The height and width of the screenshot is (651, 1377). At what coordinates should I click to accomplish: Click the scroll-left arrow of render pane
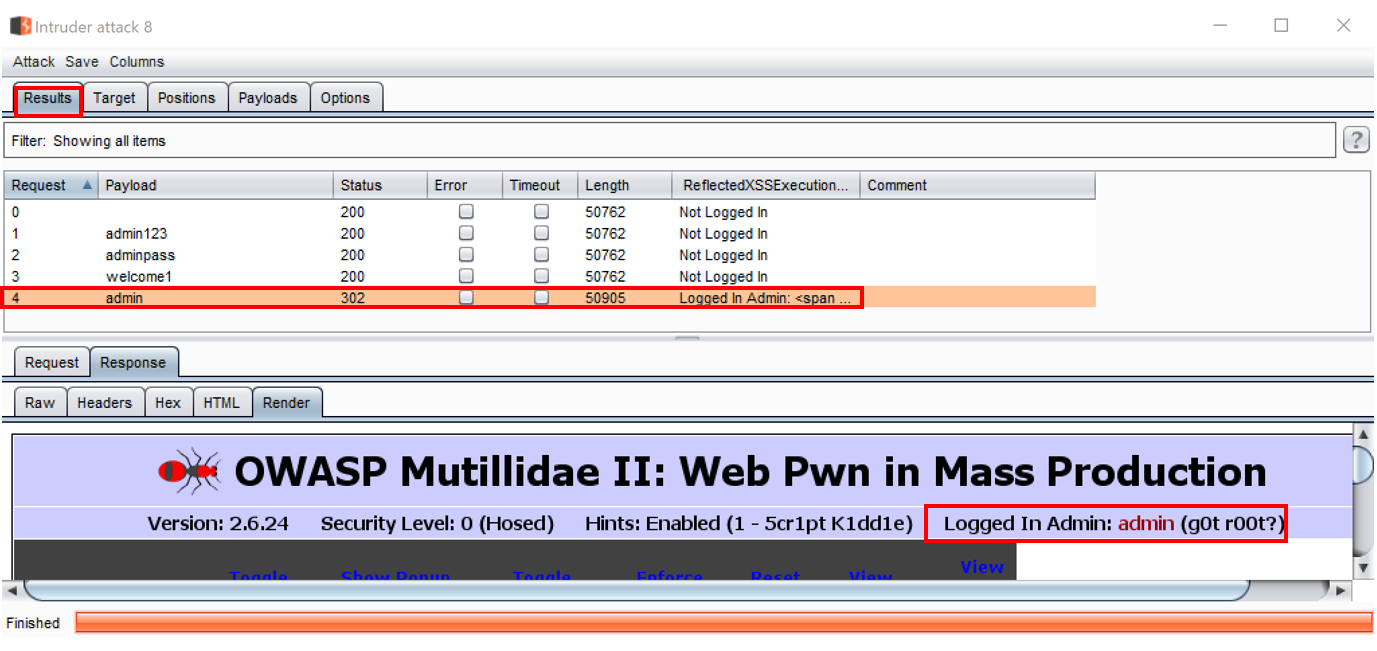[x=12, y=591]
